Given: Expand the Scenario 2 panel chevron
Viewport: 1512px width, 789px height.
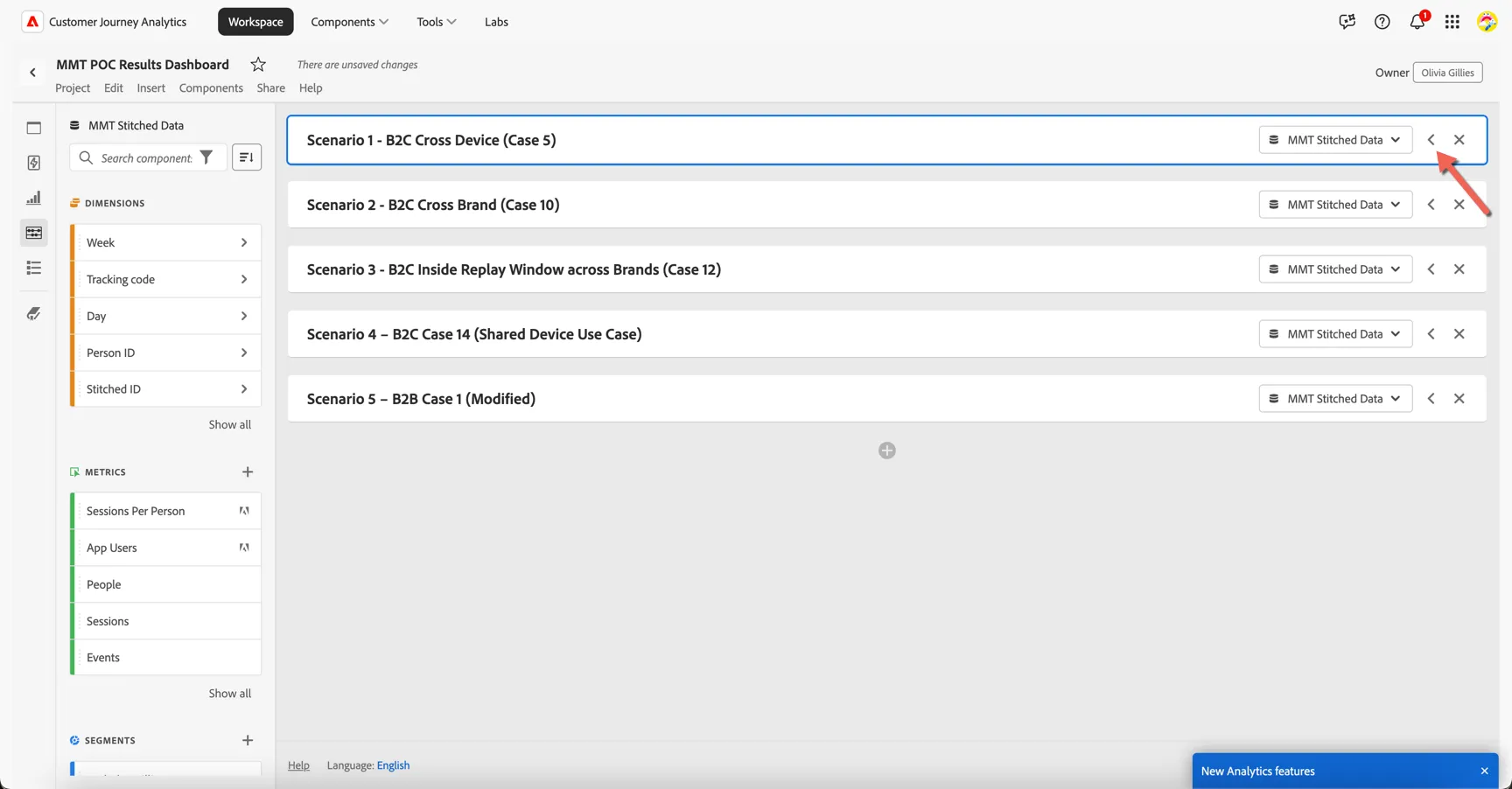Looking at the screenshot, I should click(x=1431, y=205).
